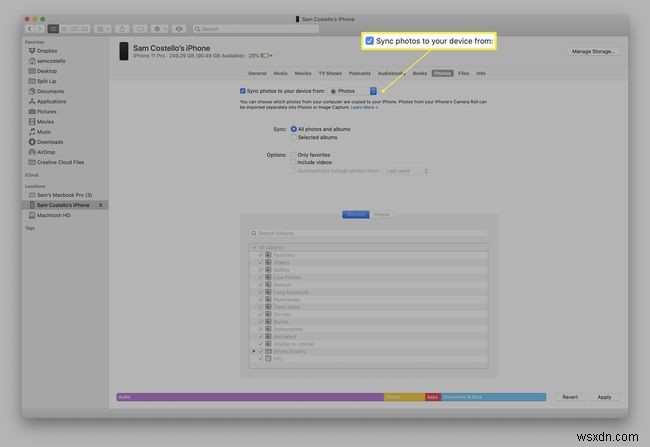Switch to the TV Shows tab
Image resolution: width=650 pixels, height=447 pixels.
click(330, 73)
